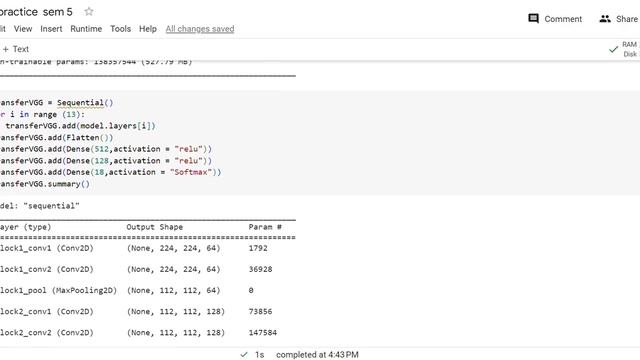640x360 pixels.
Task: Click the range (13) code line
Action: [42, 114]
